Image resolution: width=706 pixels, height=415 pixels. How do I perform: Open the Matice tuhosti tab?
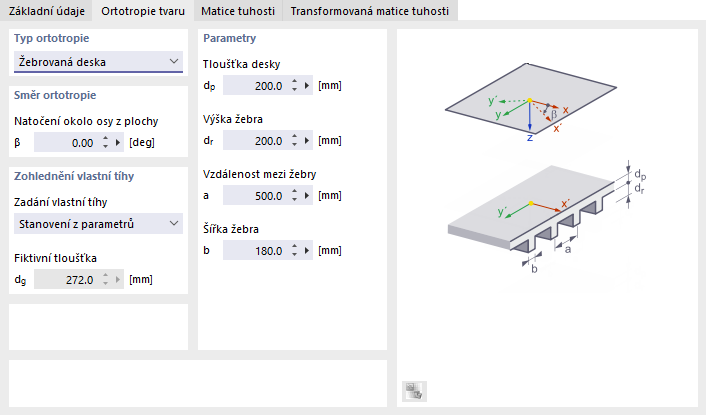pos(239,11)
